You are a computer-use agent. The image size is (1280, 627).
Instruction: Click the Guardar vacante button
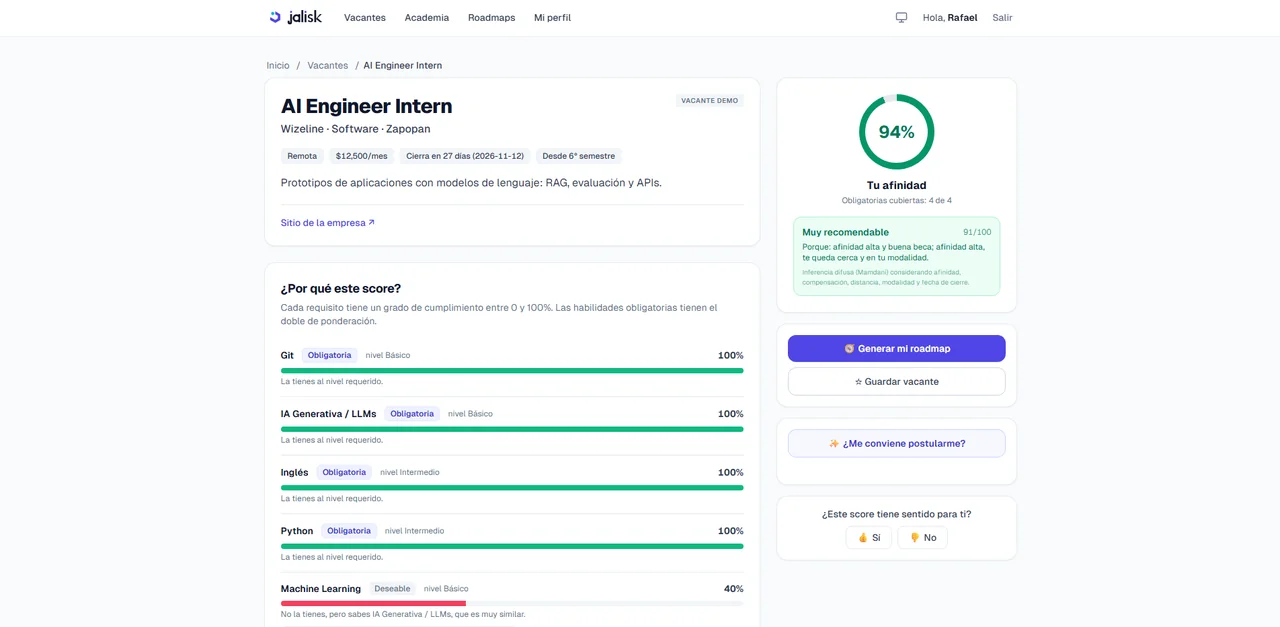(897, 381)
